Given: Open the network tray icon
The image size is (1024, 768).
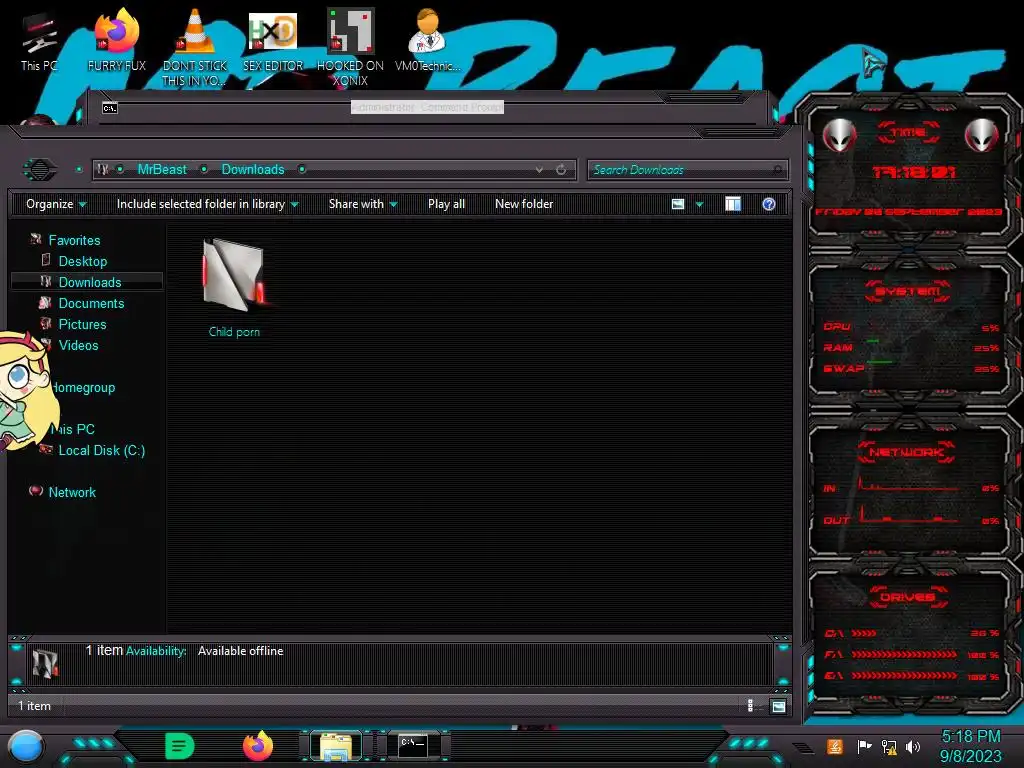Looking at the screenshot, I should [x=888, y=746].
